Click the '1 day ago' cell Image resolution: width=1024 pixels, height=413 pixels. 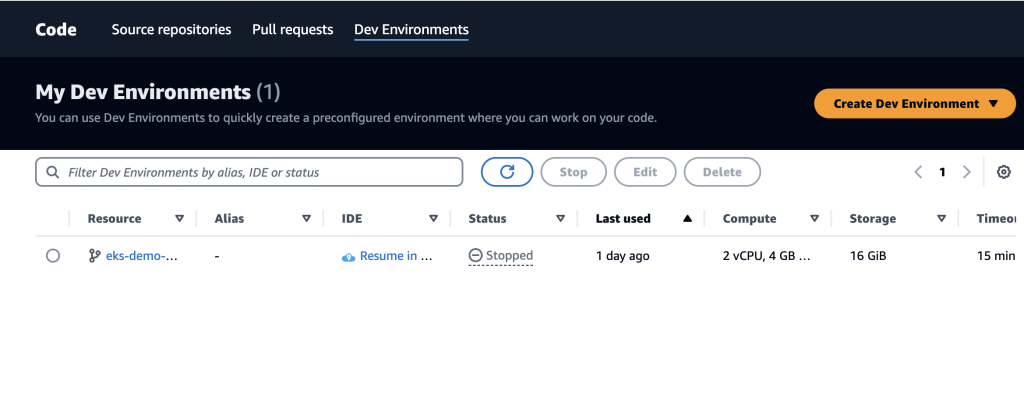[x=622, y=256]
